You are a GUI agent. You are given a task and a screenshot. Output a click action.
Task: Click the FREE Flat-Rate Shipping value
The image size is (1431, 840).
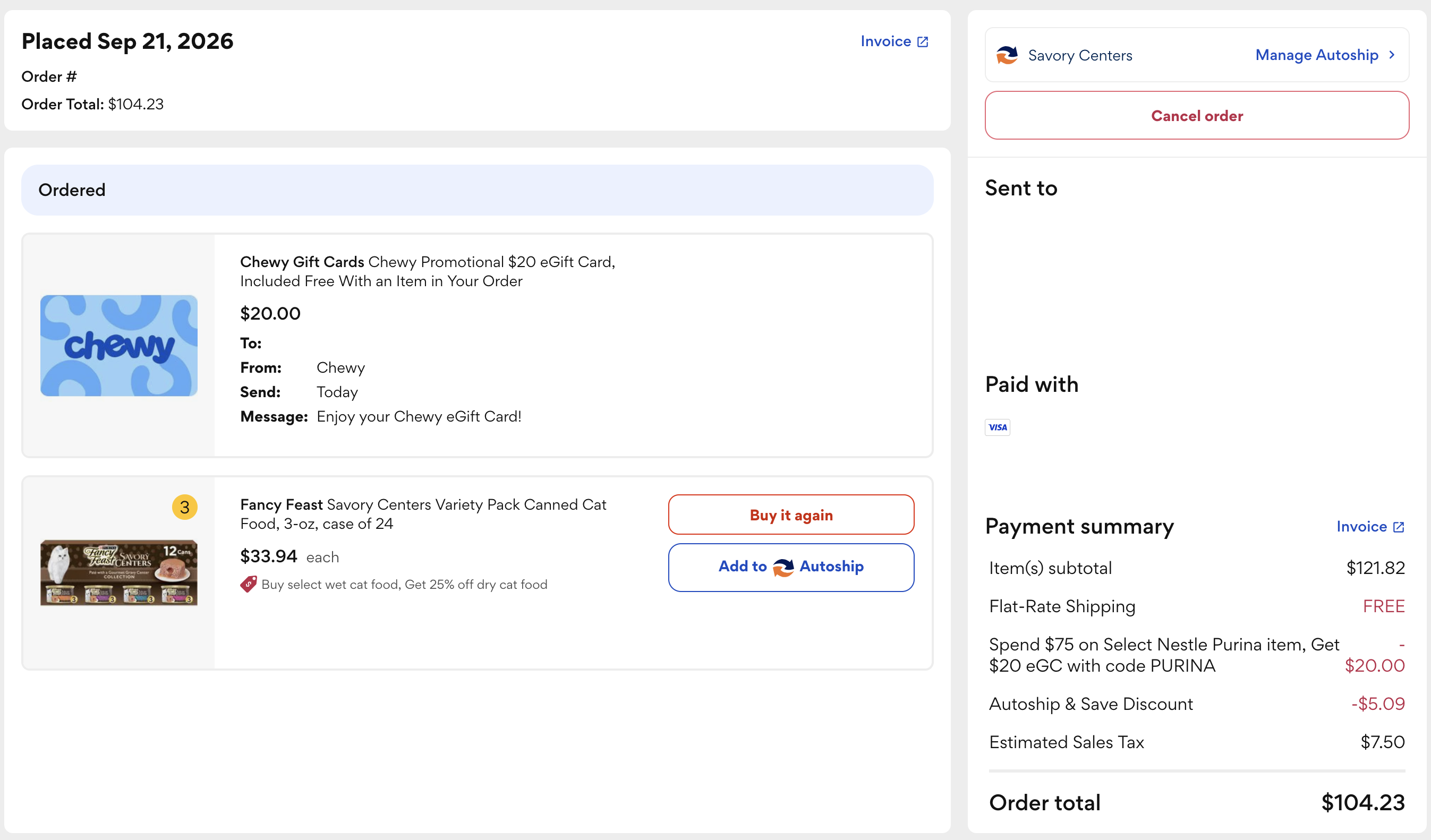(1384, 606)
